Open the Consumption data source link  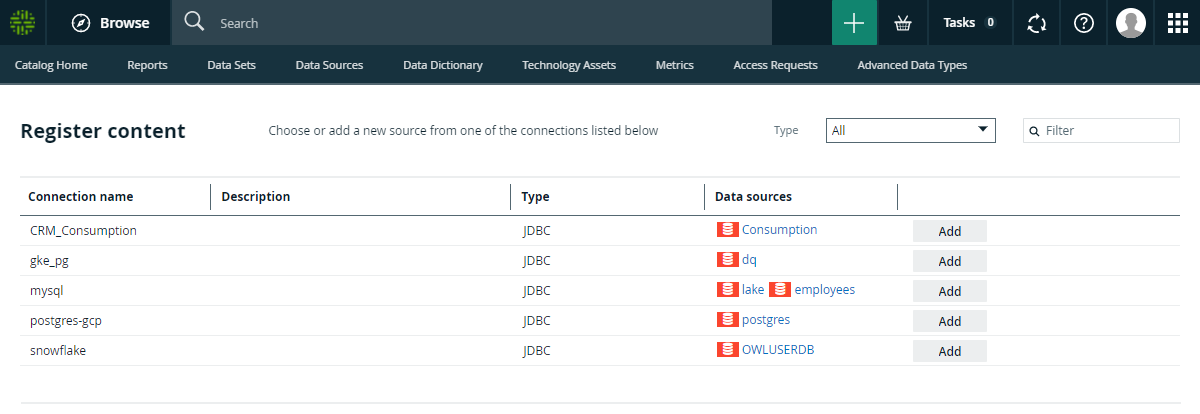click(x=779, y=230)
